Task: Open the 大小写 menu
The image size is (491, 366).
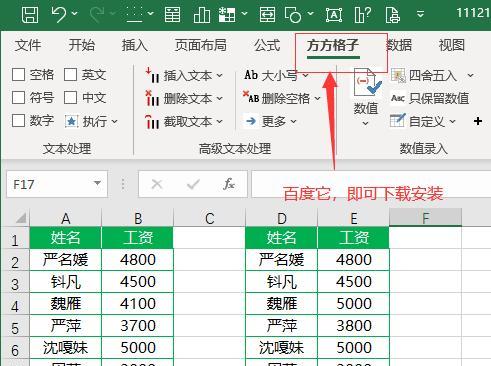Action: (276, 76)
